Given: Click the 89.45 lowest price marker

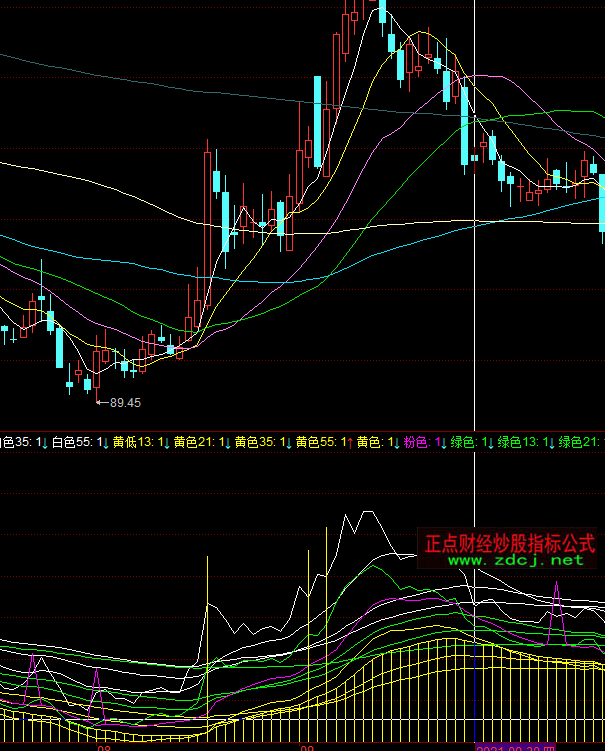Looking at the screenshot, I should 125,403.
